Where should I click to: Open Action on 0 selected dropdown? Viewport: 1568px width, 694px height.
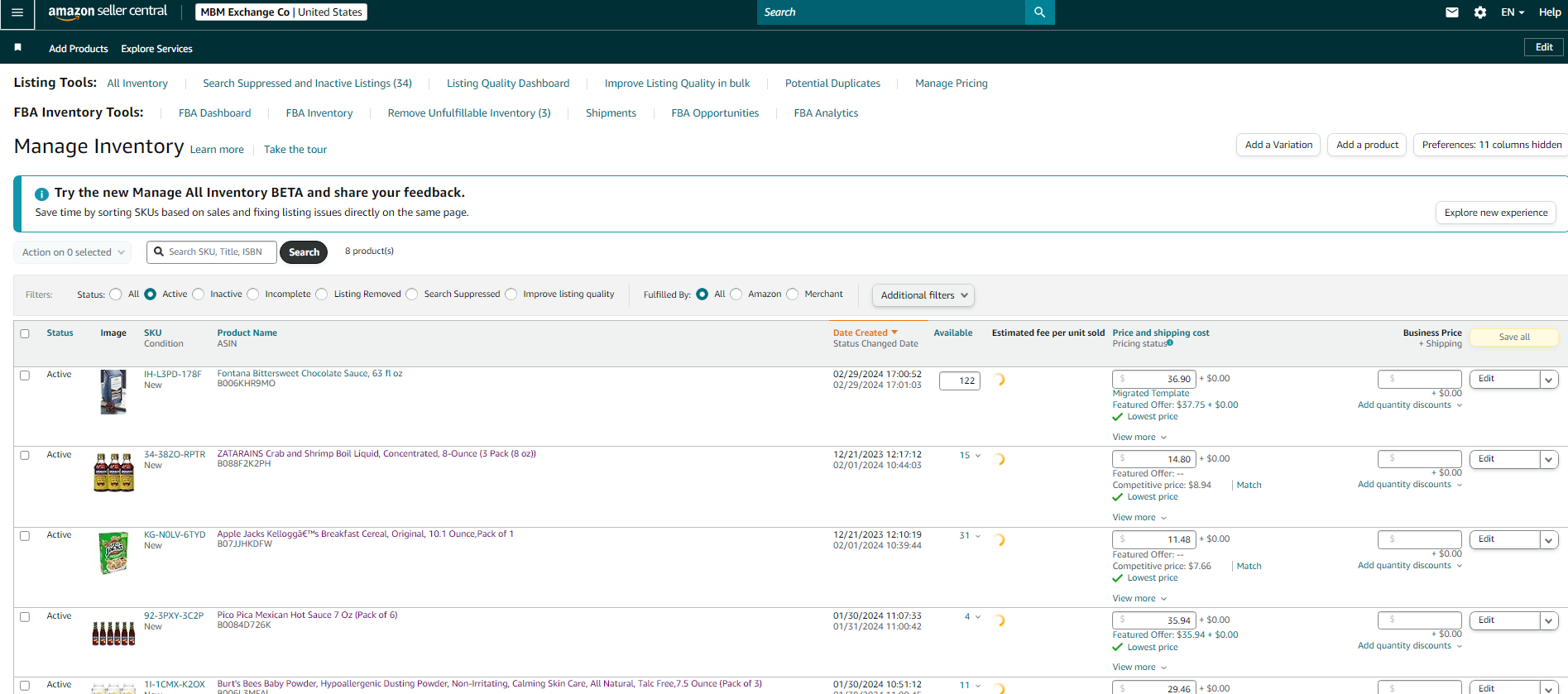pyautogui.click(x=73, y=252)
